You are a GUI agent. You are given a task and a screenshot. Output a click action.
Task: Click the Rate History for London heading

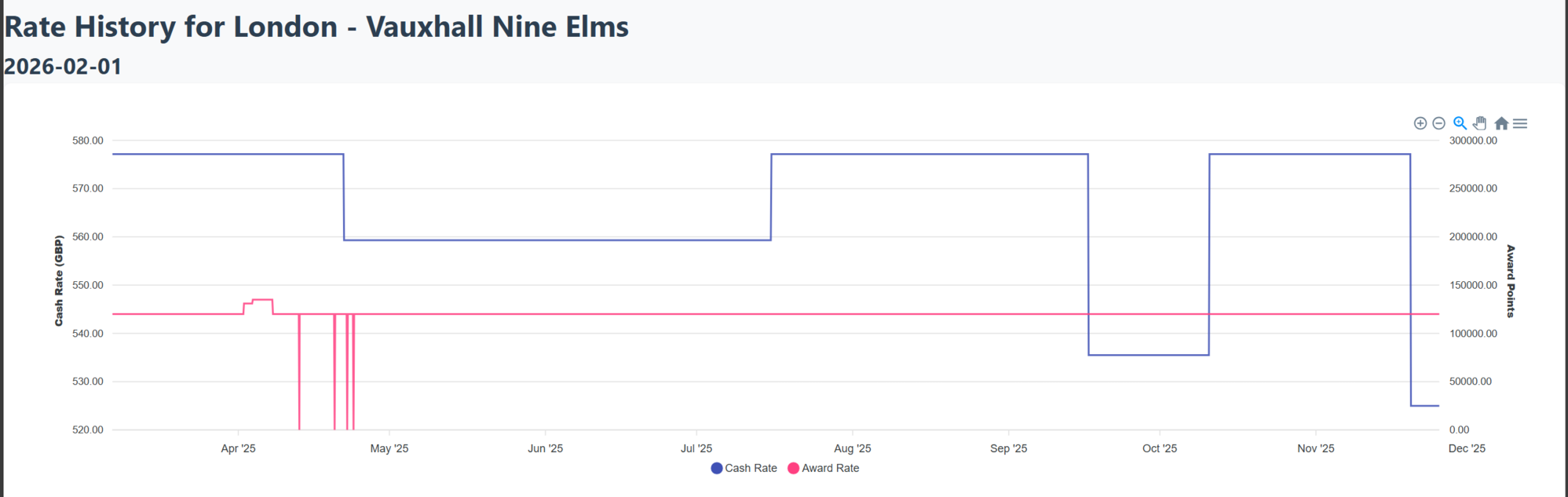(316, 27)
